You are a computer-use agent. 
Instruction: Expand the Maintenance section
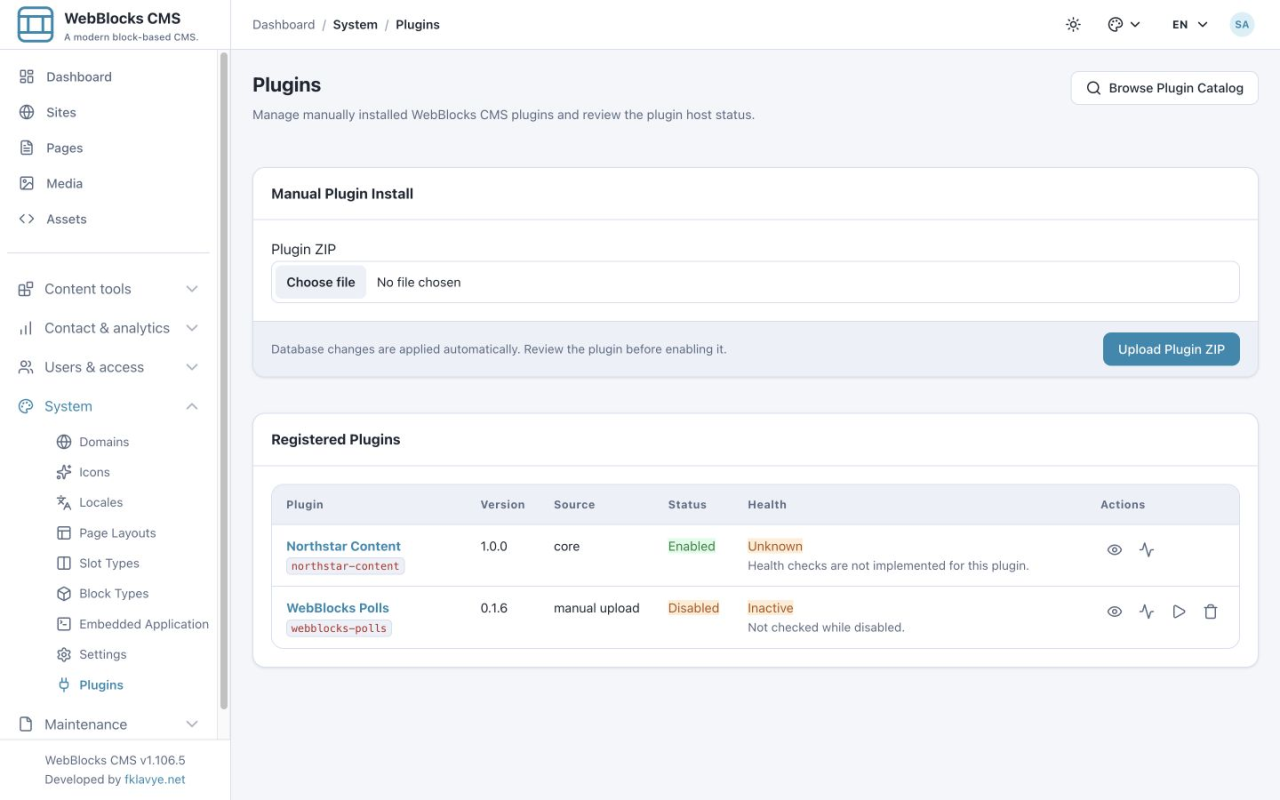[x=108, y=724]
